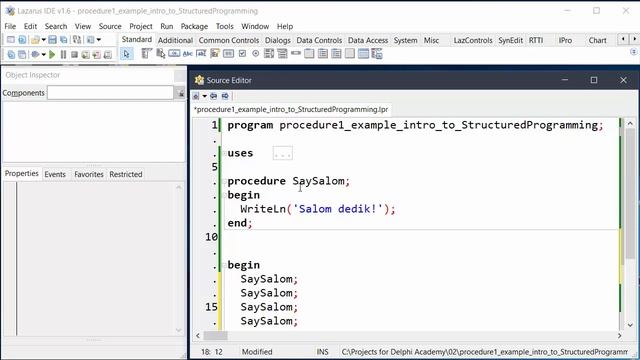Switch to the Dialogs palette tab

click(x=278, y=40)
